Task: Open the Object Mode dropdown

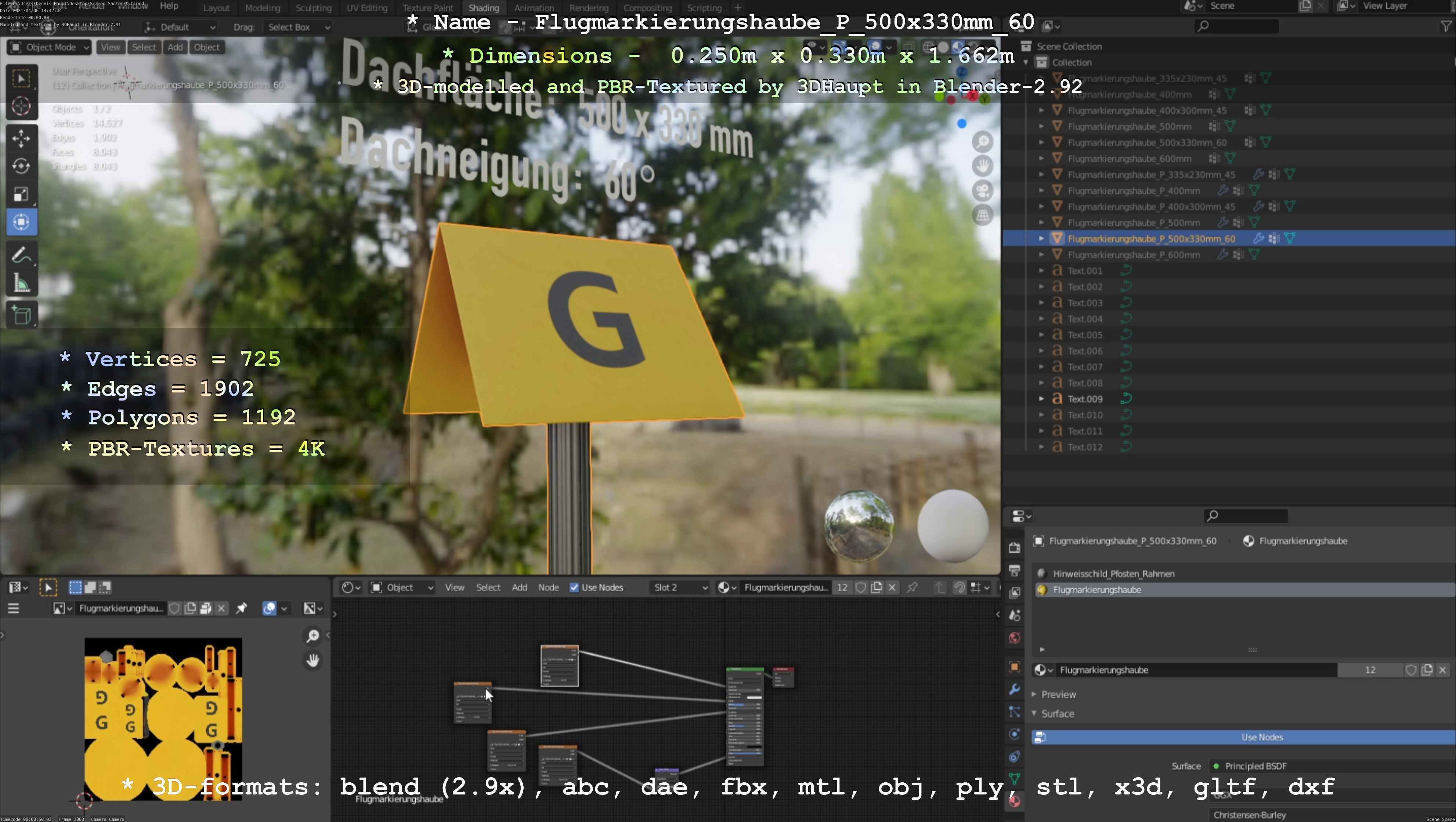Action: tap(49, 47)
